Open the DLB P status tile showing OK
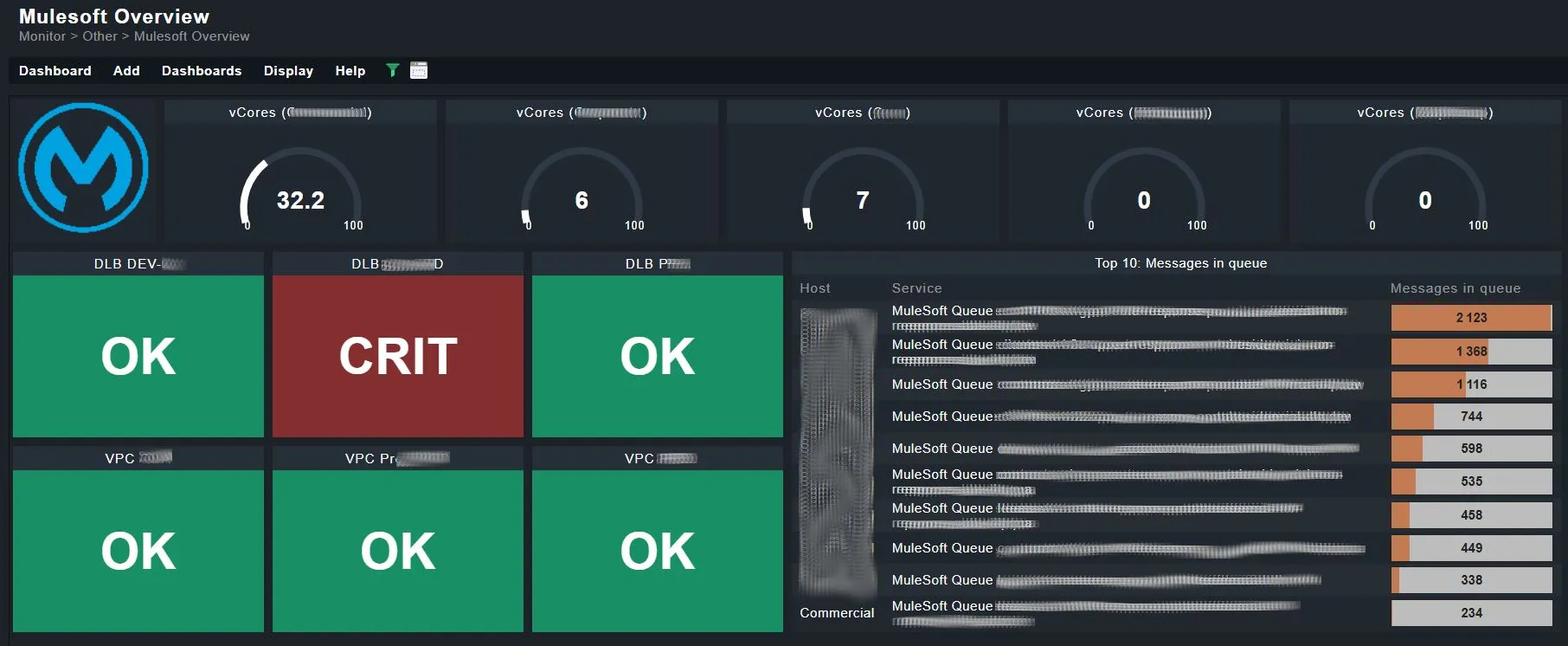The image size is (1568, 646). click(658, 356)
